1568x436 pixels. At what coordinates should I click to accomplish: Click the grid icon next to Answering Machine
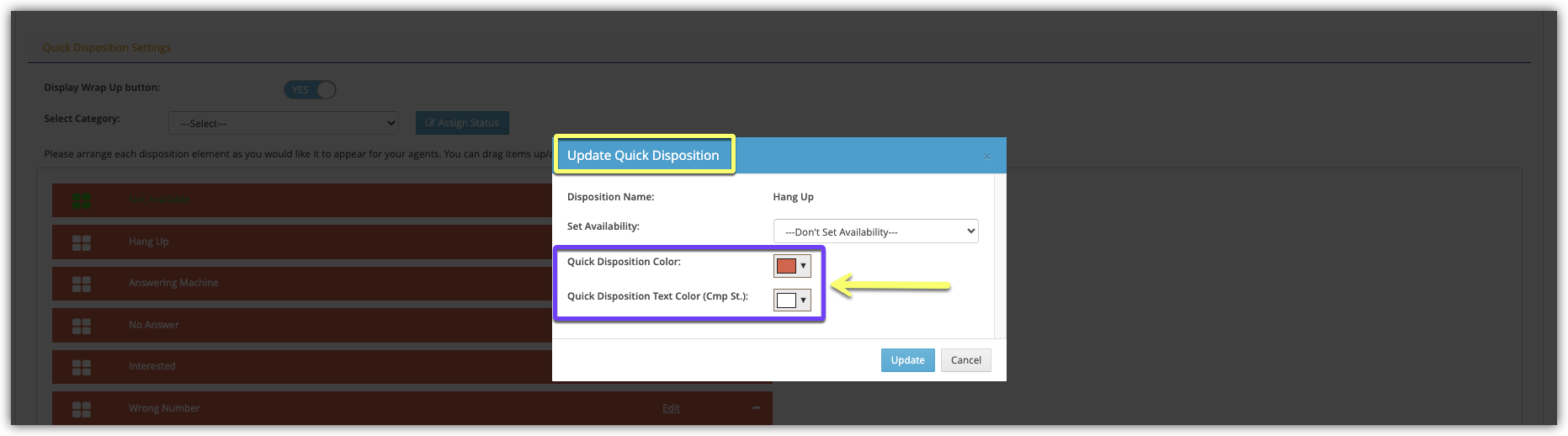[x=82, y=284]
